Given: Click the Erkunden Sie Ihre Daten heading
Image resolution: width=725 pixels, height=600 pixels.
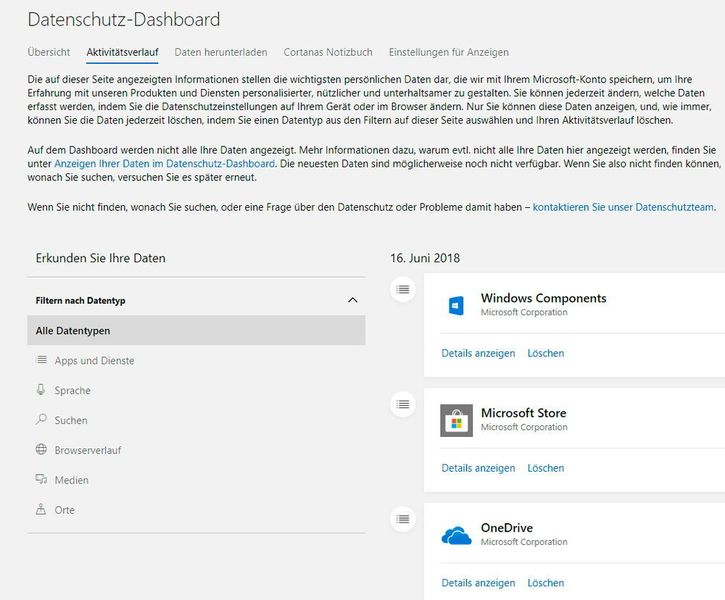Looking at the screenshot, I should pos(100,258).
